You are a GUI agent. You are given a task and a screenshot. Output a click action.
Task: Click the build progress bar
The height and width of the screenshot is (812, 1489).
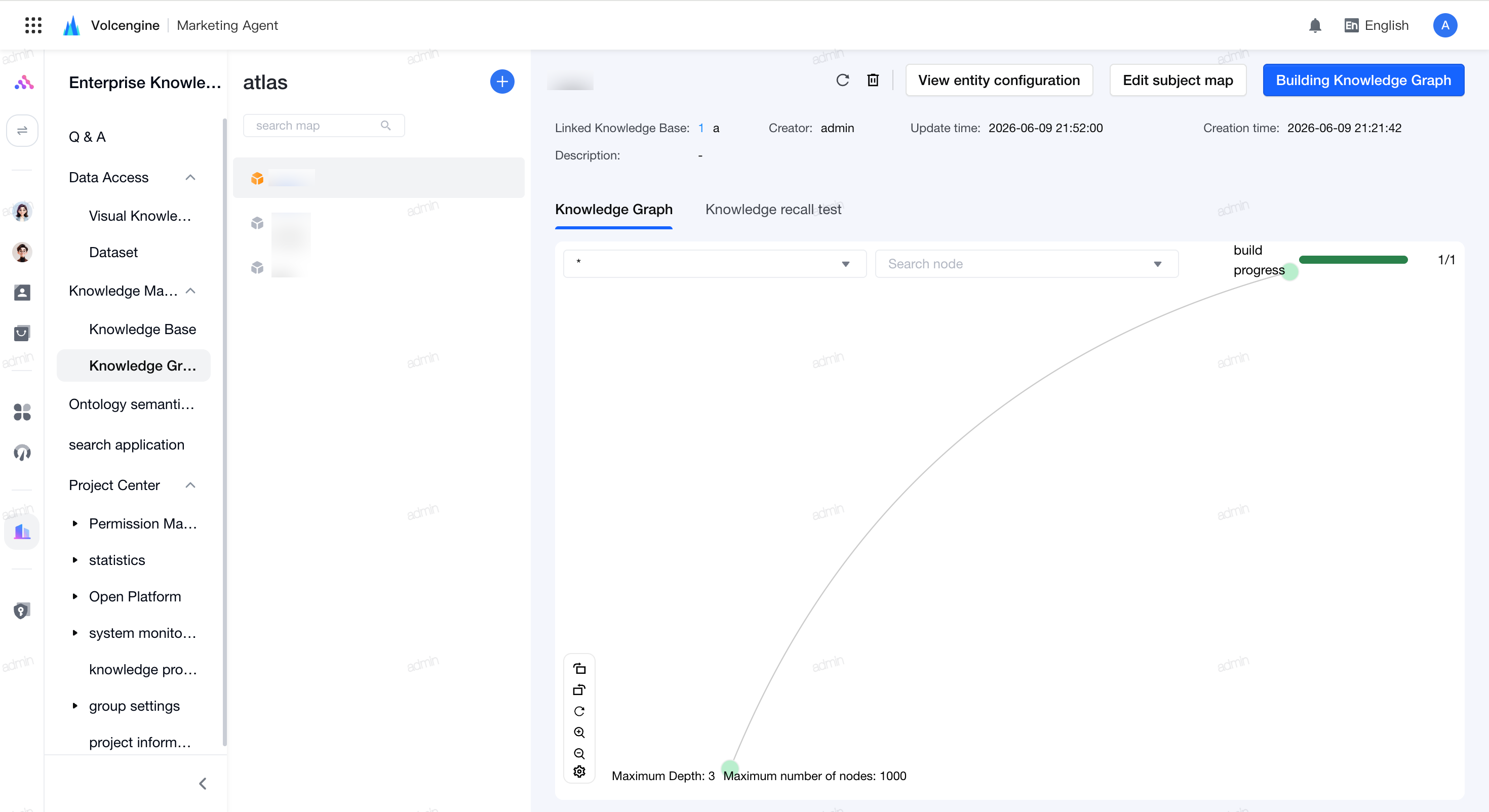coord(1353,260)
